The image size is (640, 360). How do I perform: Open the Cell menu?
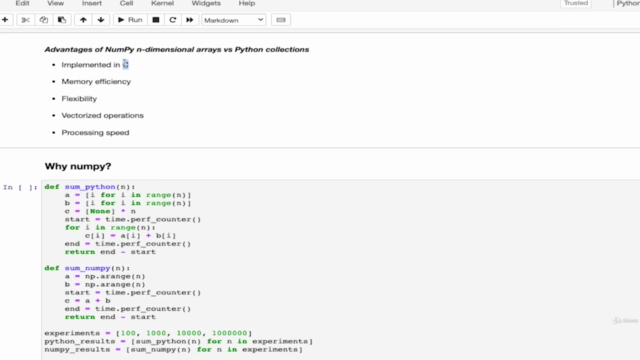pos(126,3)
